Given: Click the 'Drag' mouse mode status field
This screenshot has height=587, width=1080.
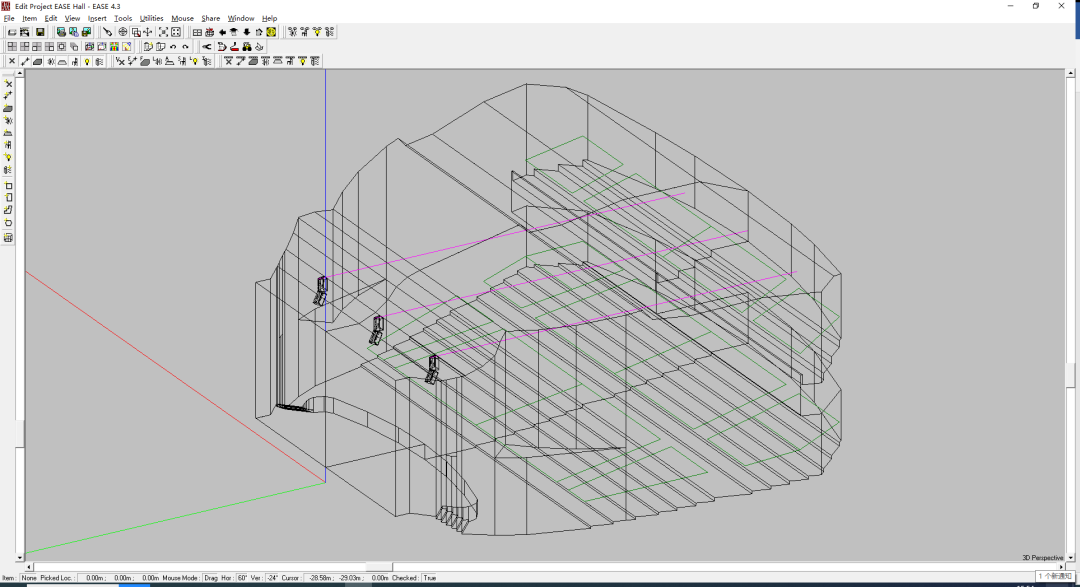Looking at the screenshot, I should point(210,578).
